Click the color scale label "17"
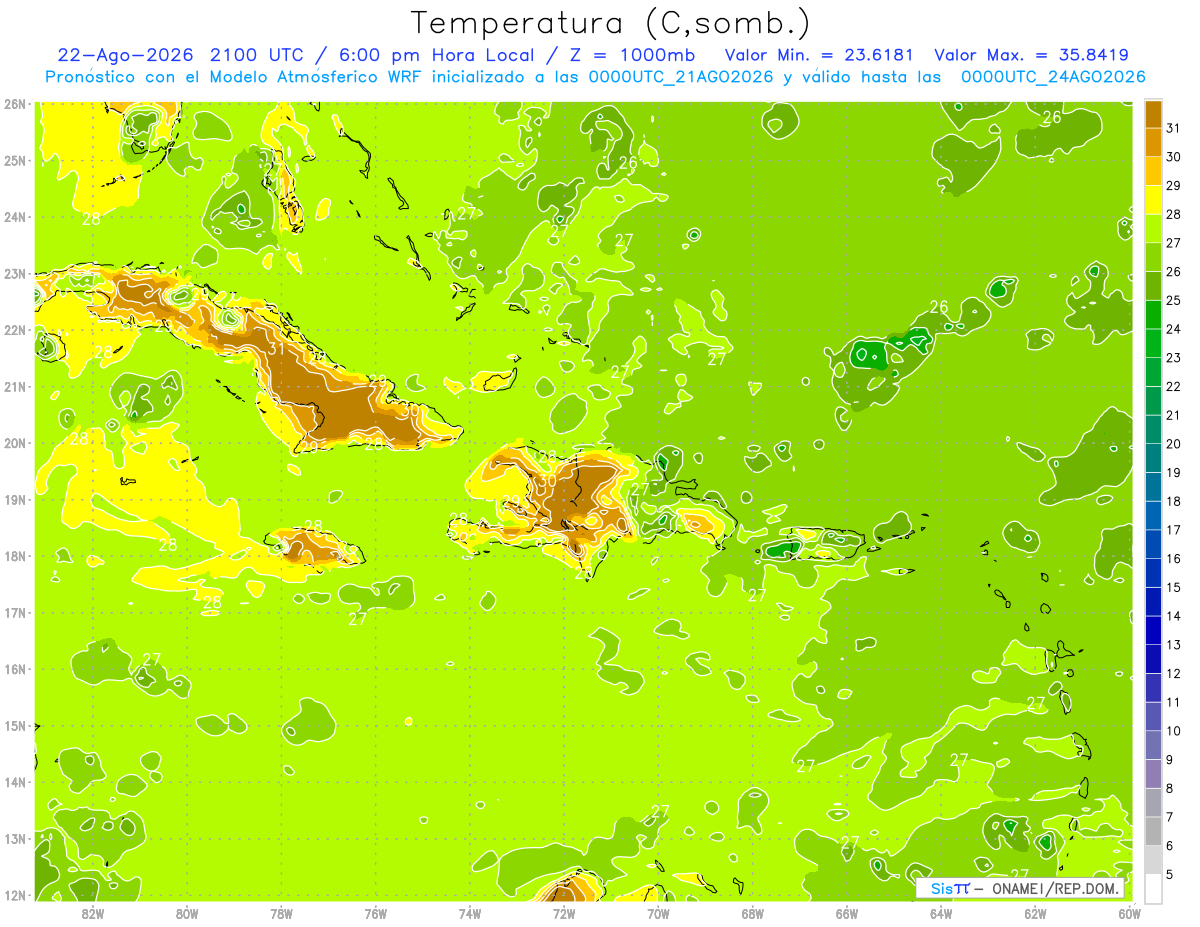The width and height of the screenshot is (1200, 927). click(1173, 530)
